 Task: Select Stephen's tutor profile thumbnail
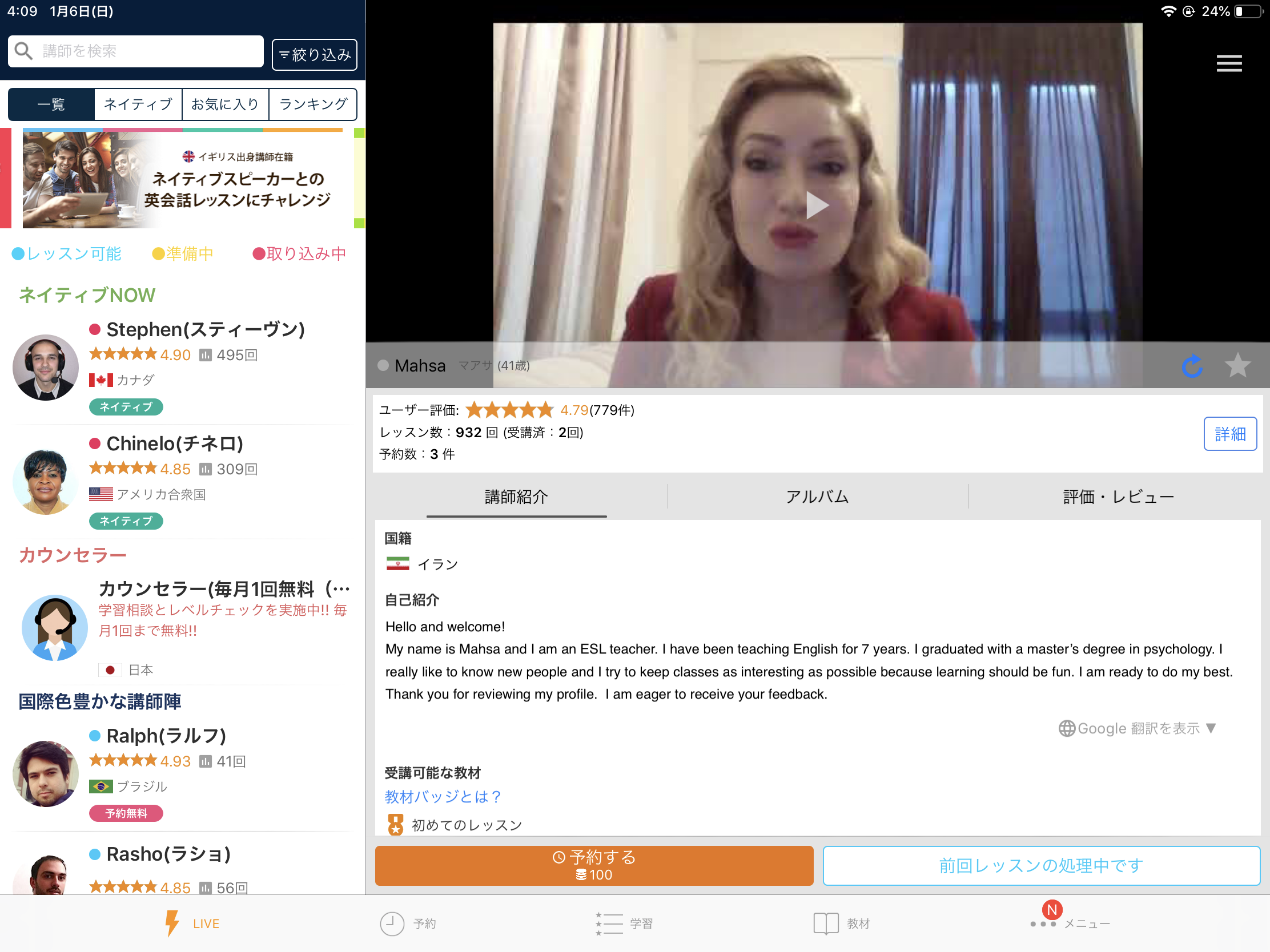[x=46, y=367]
